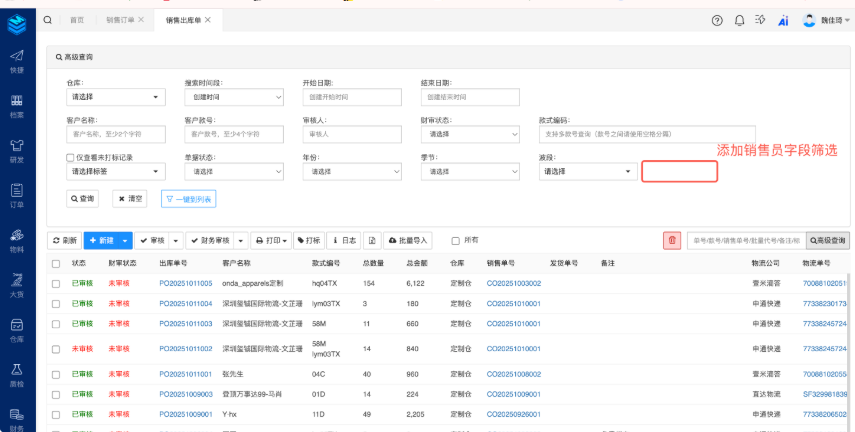
Task: Enable 仅查看未打标记录 checkbox
Action: coord(70,157)
